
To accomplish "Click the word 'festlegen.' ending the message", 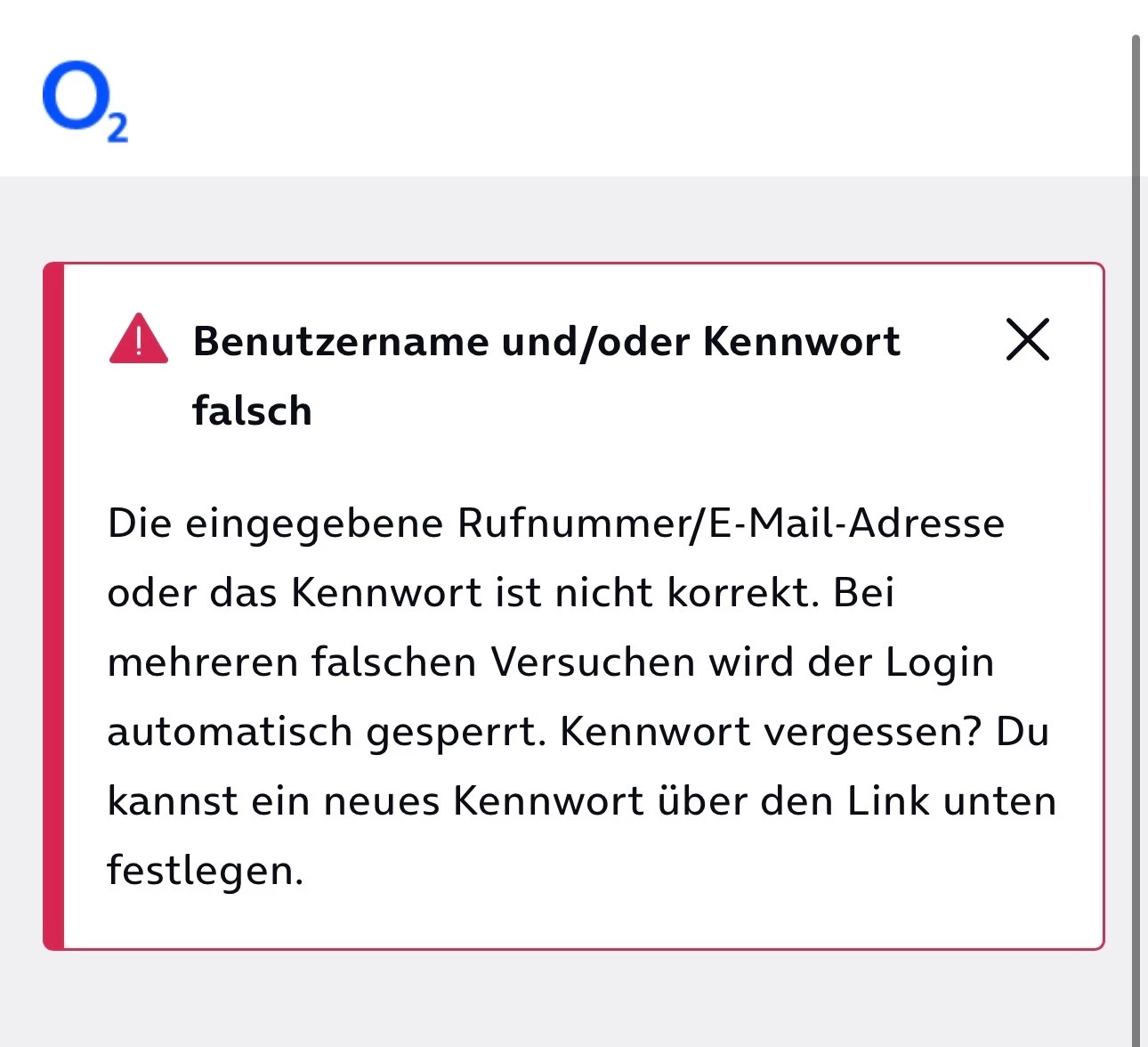I will (x=205, y=871).
